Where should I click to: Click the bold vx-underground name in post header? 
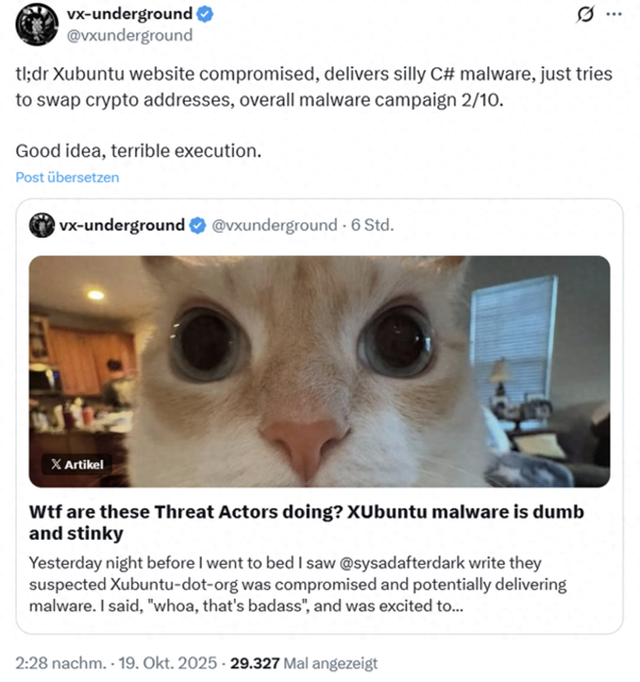pyautogui.click(x=128, y=15)
